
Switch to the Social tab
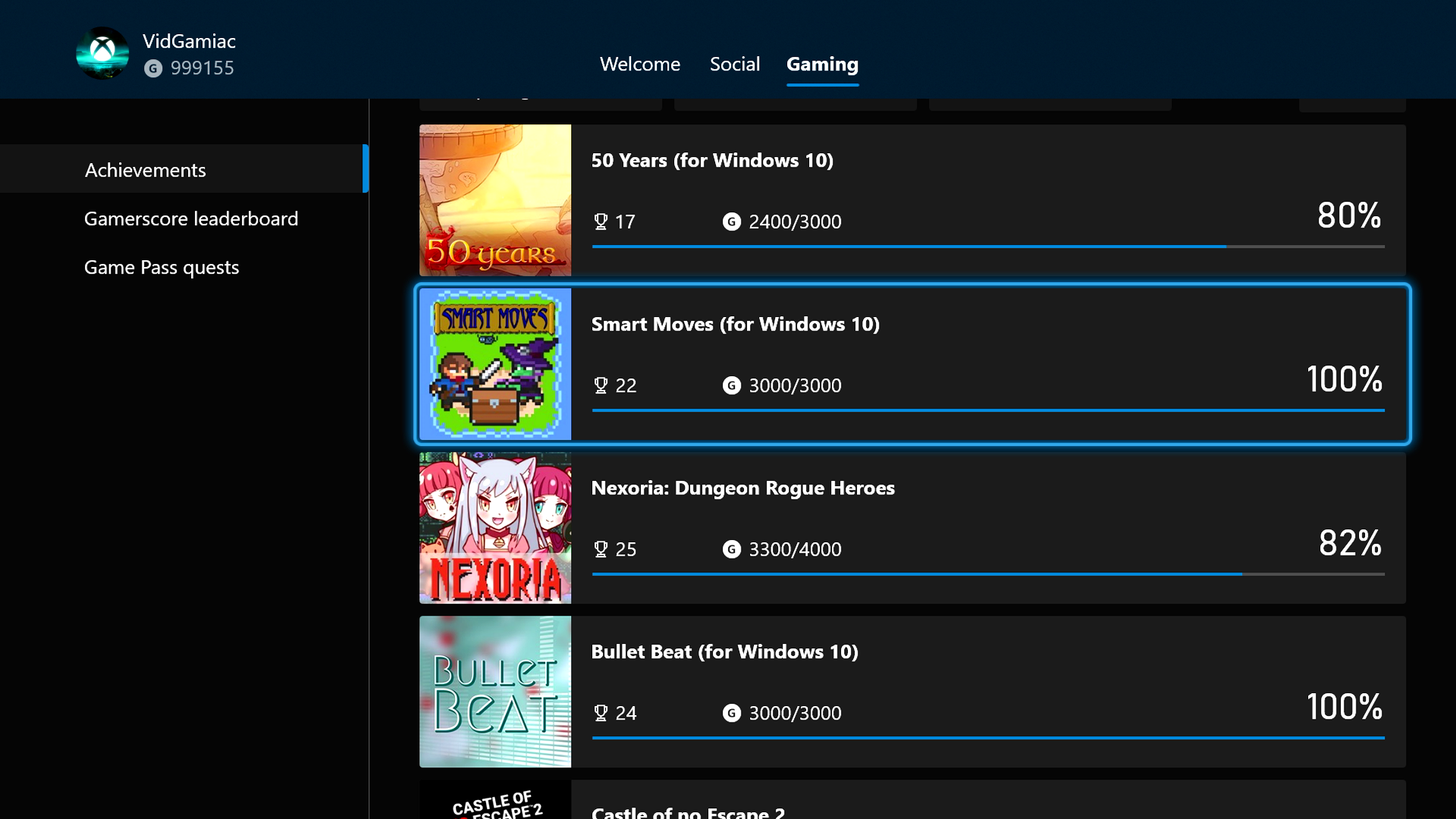click(x=734, y=64)
